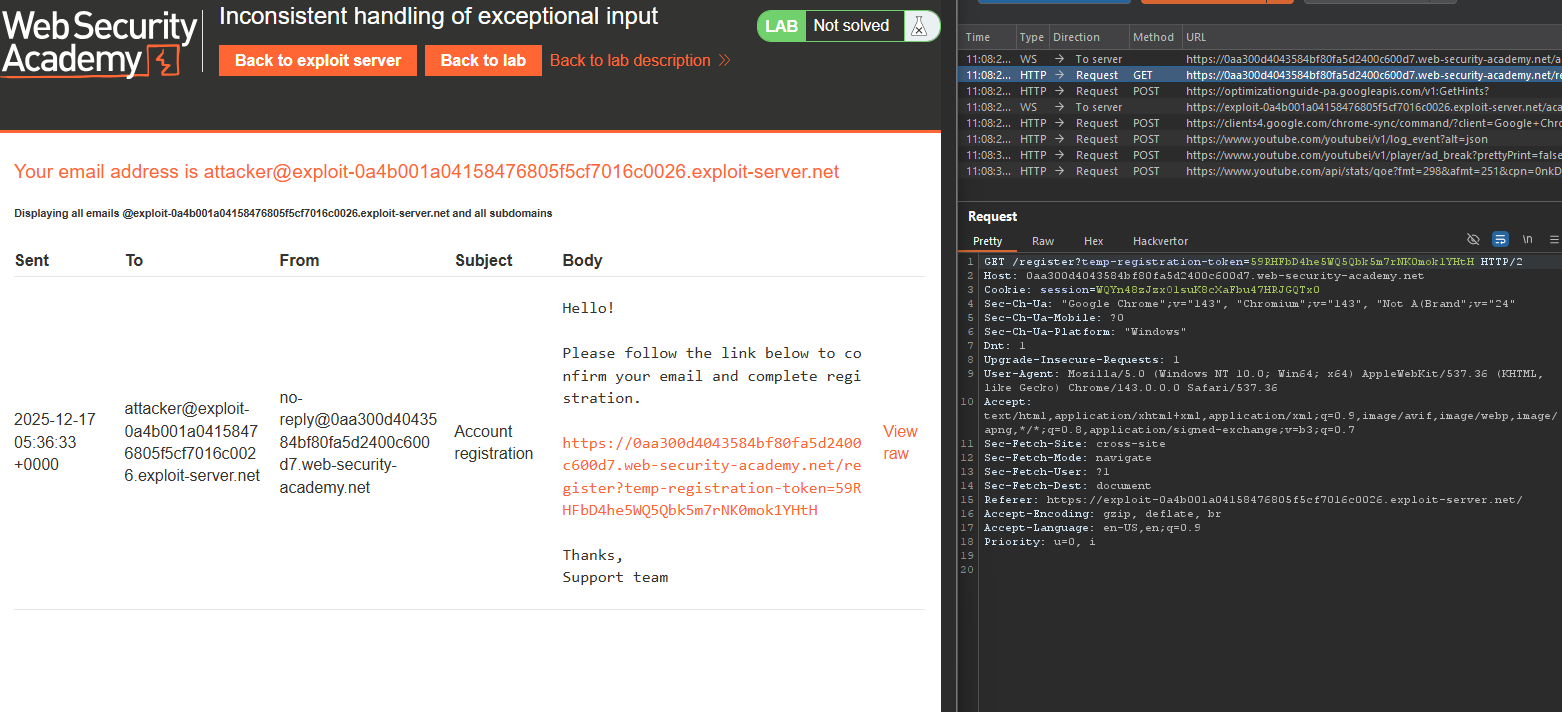Select the highlighted GET /register request row
Viewport: 1562px width, 712px height.
click(1260, 75)
